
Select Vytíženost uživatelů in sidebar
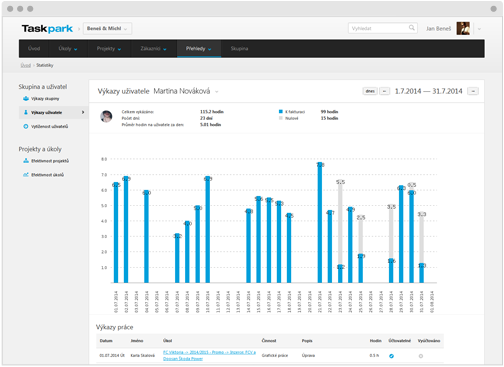[49, 127]
